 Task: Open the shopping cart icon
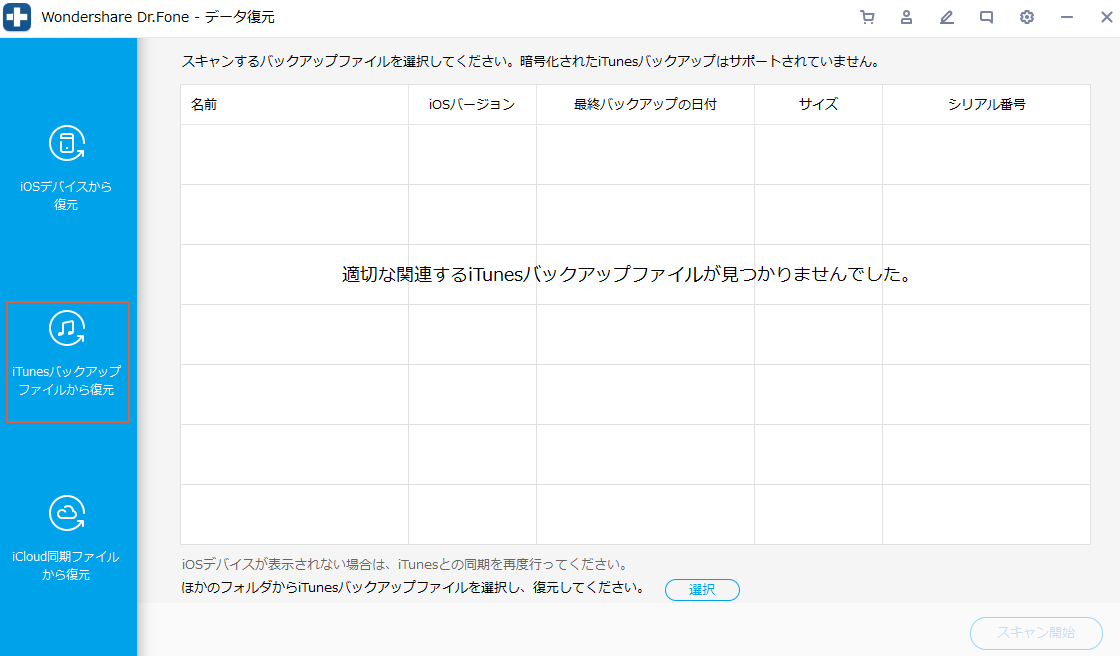point(867,17)
